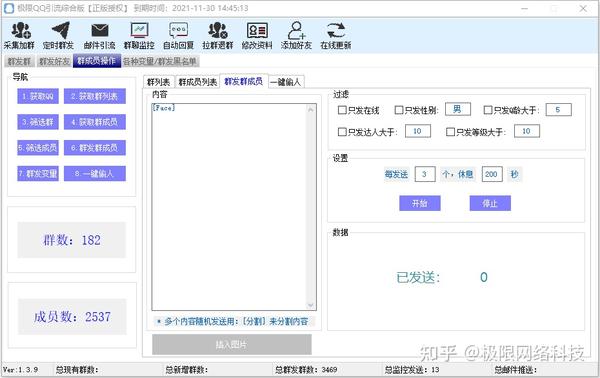
Task: Click the 修改资料 ID card icon
Action: 257,36
